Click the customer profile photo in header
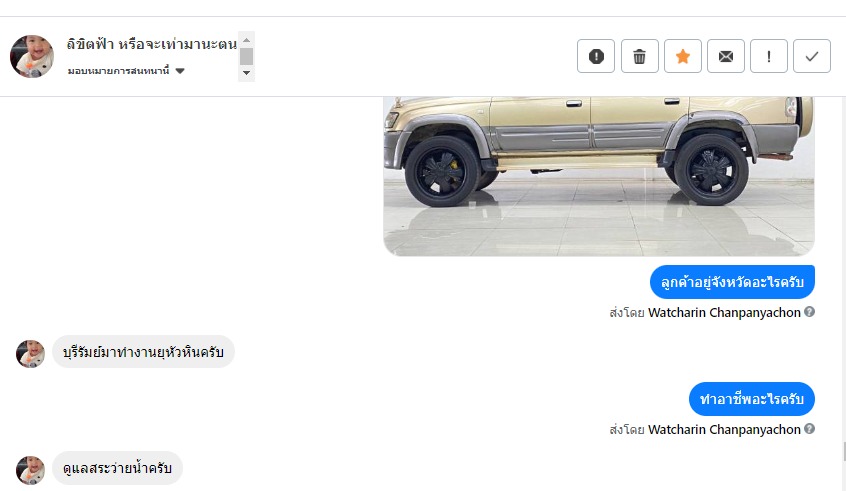This screenshot has height=491, width=846. pos(32,56)
